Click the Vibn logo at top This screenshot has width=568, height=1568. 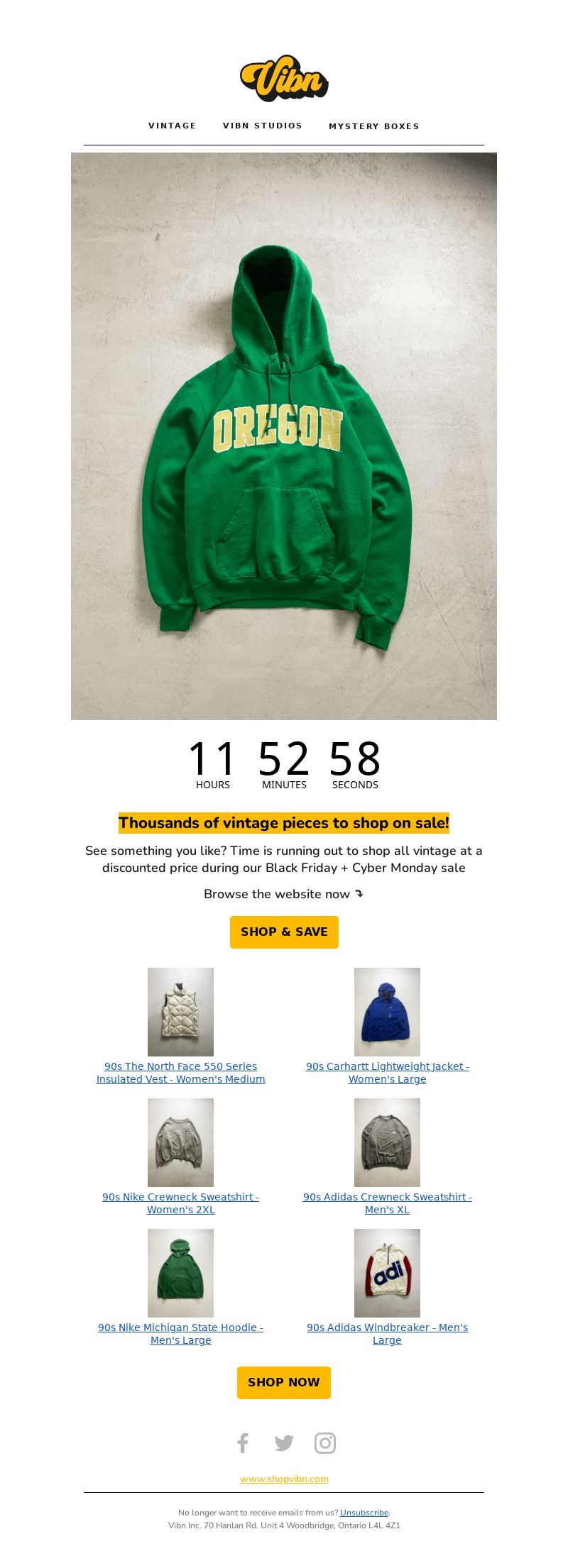click(x=284, y=78)
